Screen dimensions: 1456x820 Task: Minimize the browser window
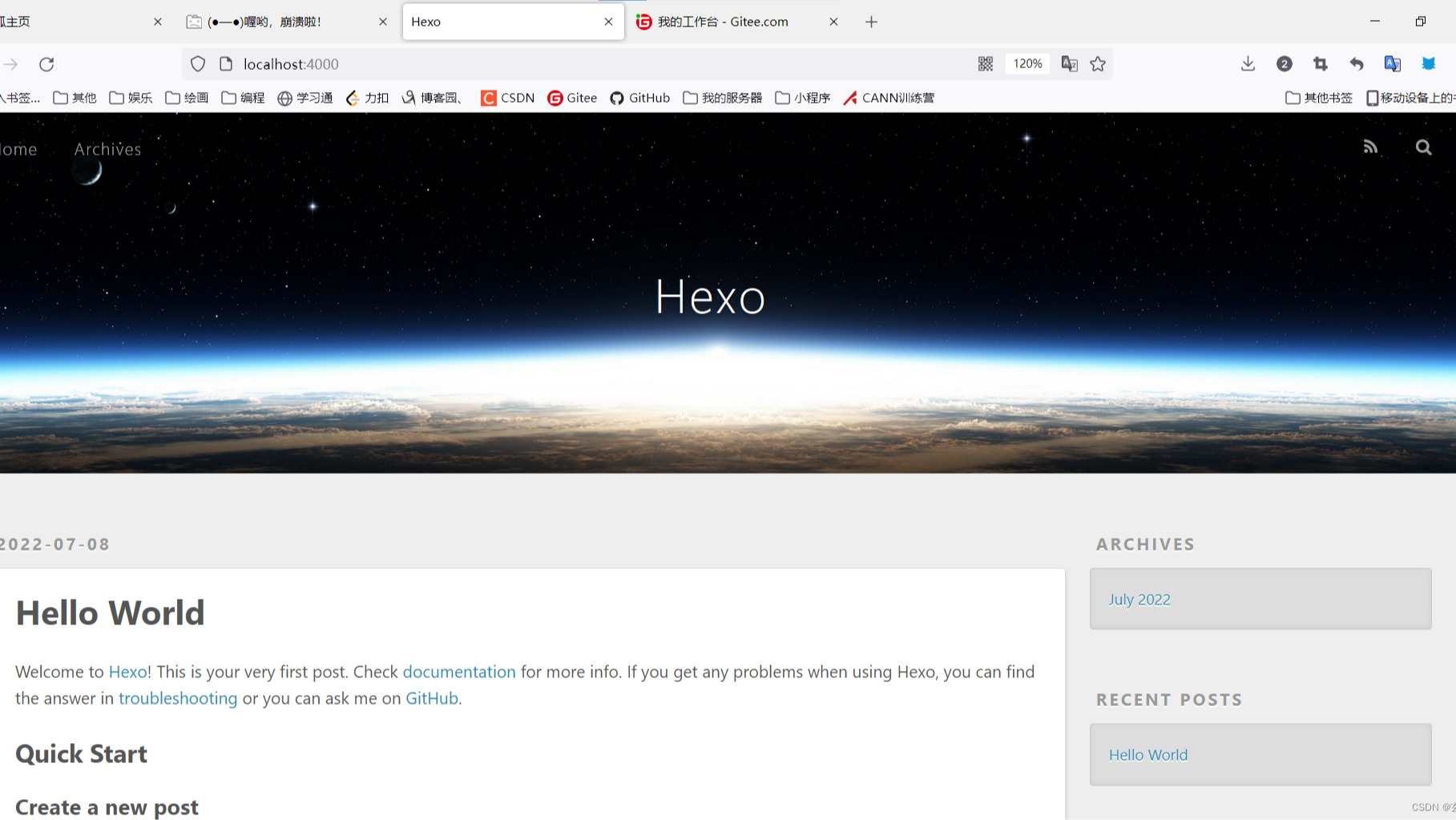tap(1375, 22)
